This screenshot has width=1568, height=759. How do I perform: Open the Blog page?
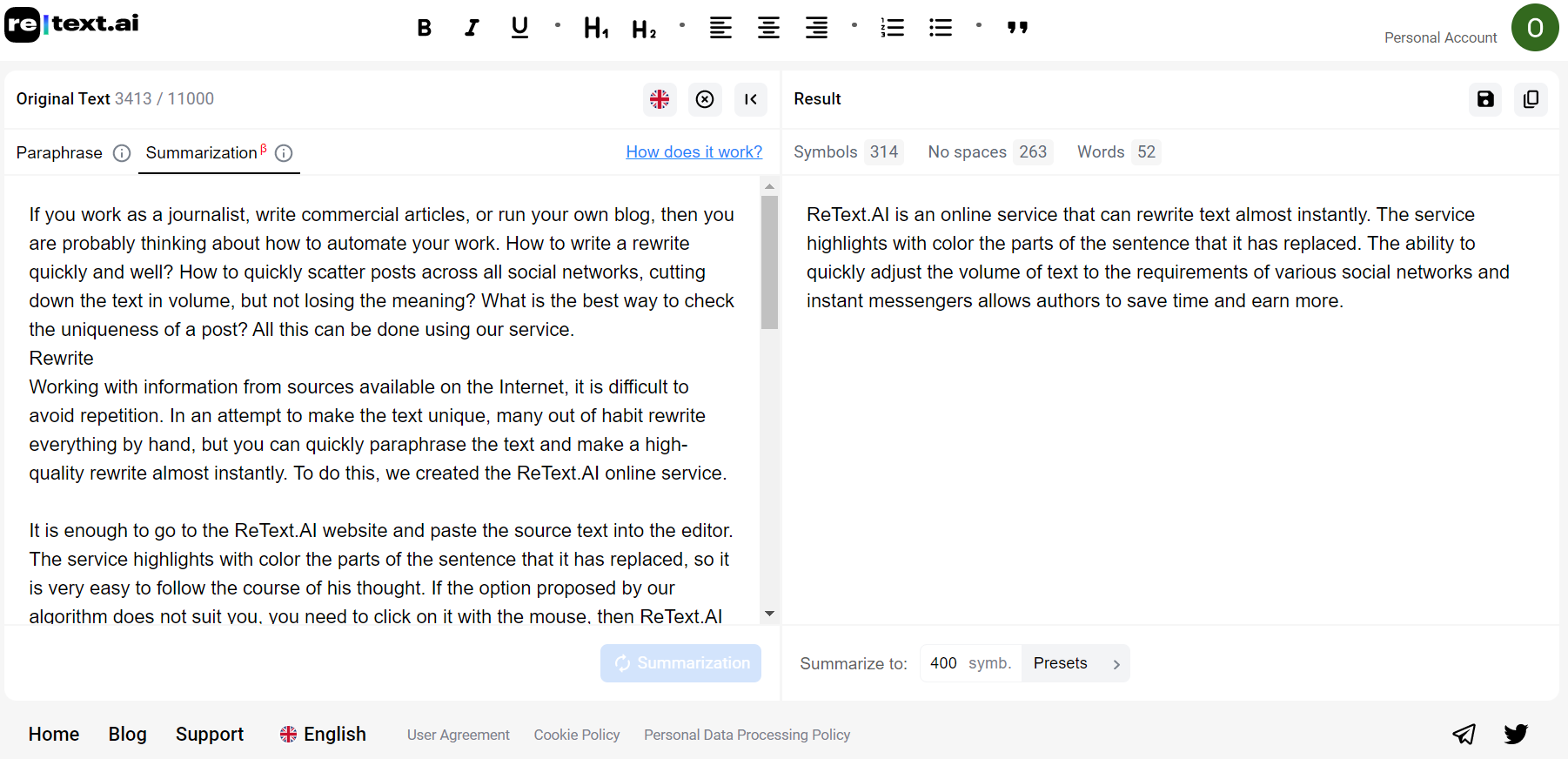point(127,734)
